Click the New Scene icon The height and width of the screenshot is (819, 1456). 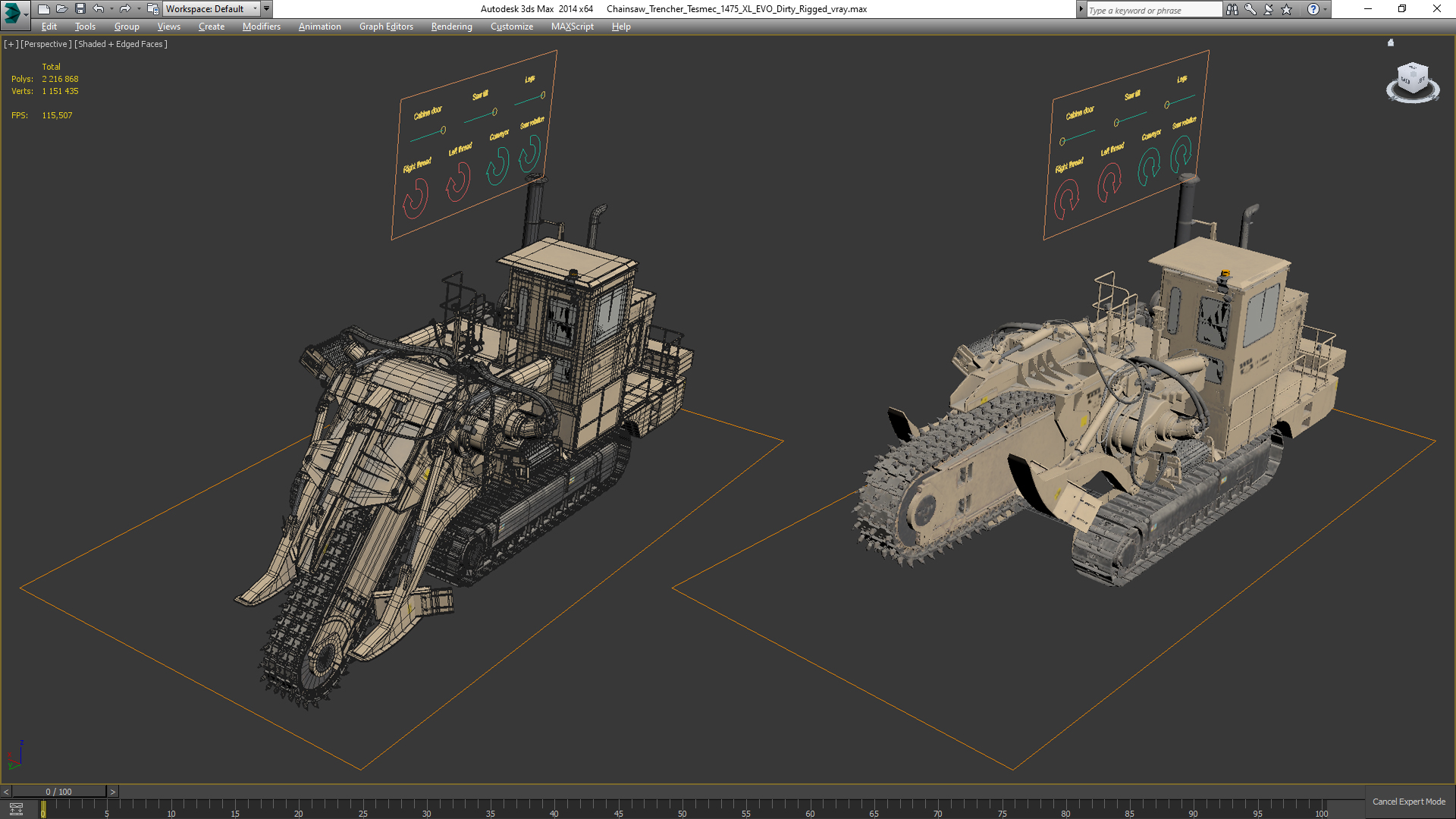coord(43,9)
